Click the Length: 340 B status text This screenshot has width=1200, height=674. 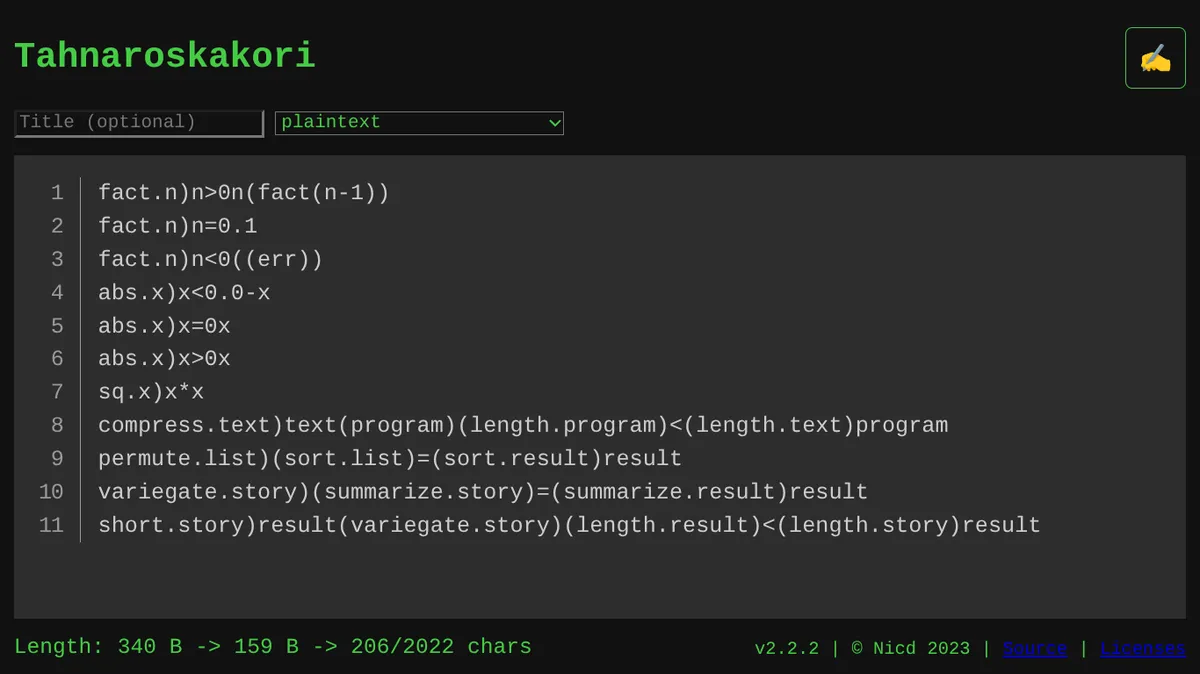(100, 647)
